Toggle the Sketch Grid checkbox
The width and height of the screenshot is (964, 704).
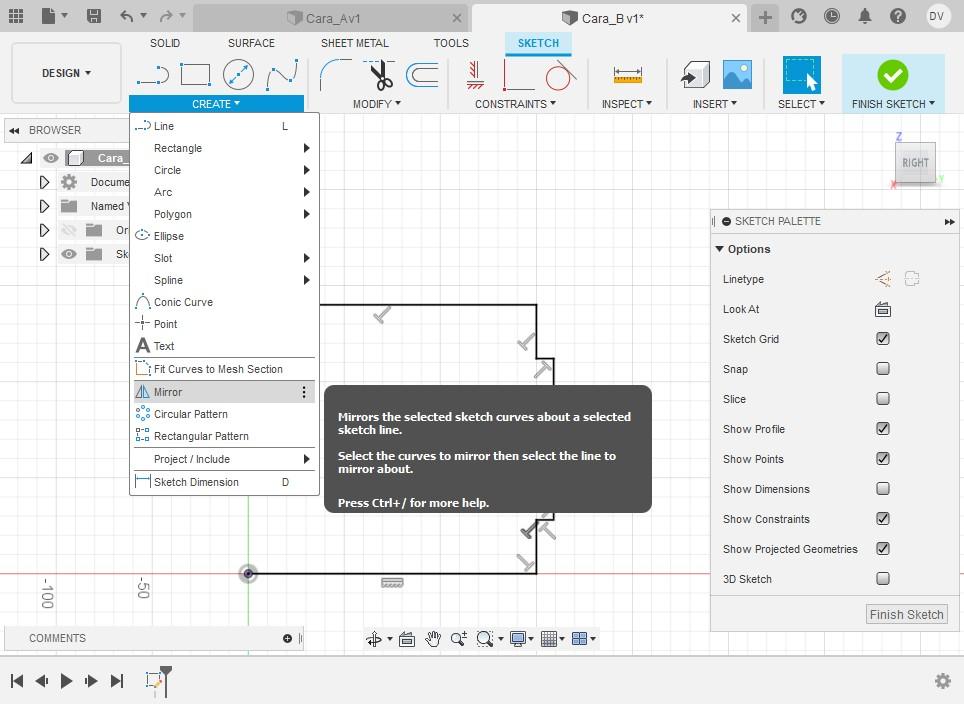[x=883, y=339]
